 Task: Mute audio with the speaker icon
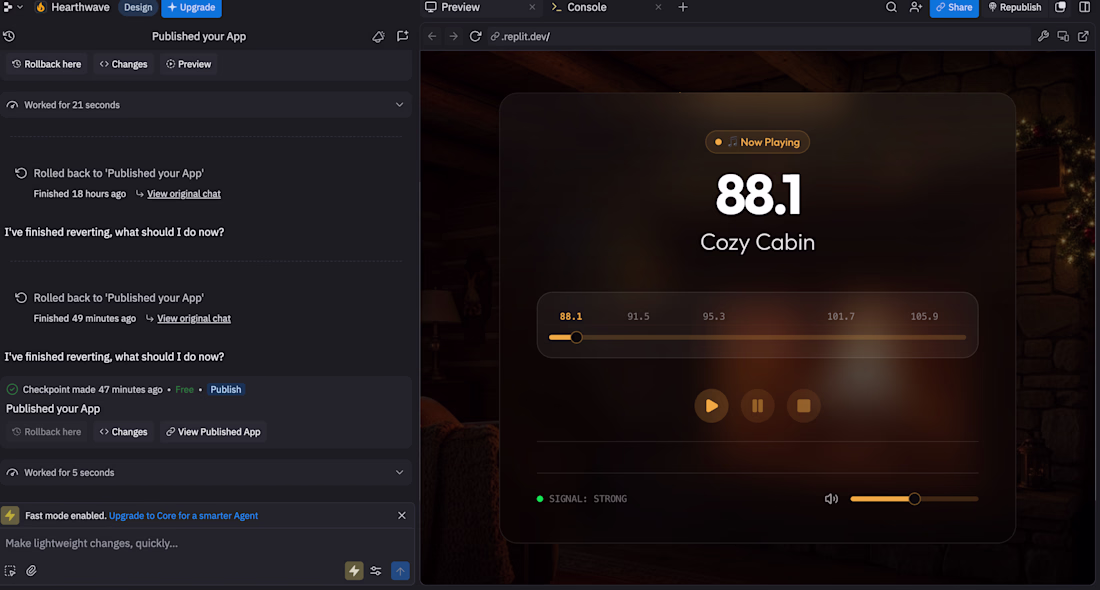click(831, 499)
